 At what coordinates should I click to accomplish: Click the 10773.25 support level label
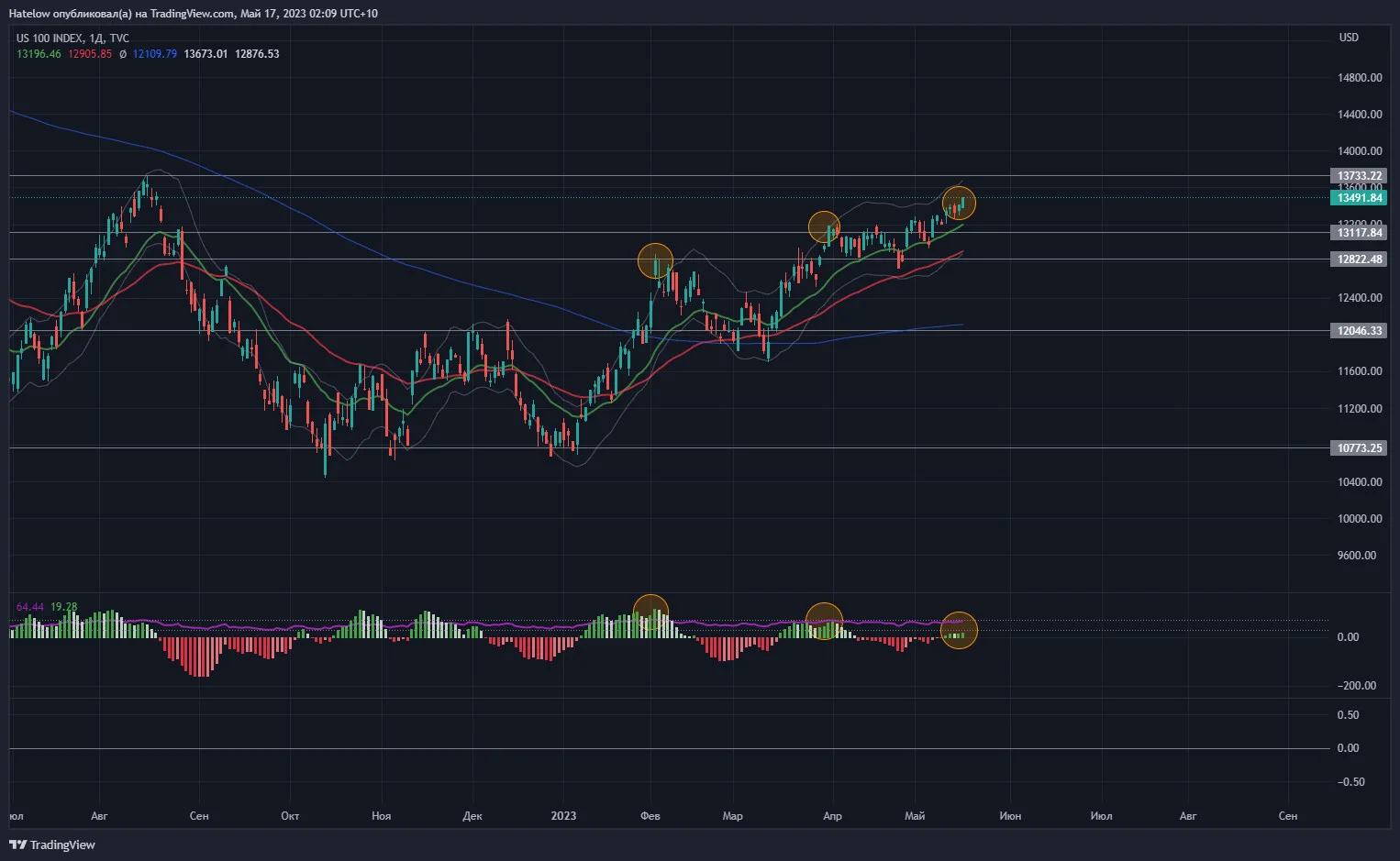tap(1359, 448)
